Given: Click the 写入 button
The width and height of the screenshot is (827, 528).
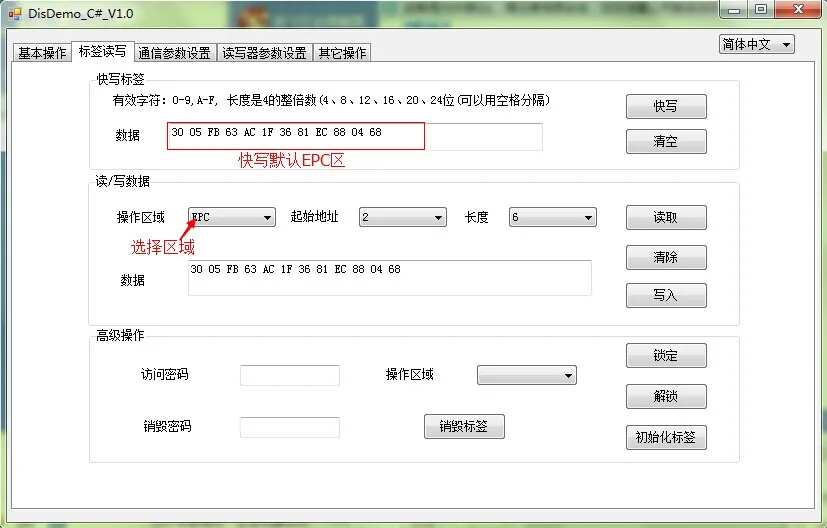Looking at the screenshot, I should coord(666,295).
